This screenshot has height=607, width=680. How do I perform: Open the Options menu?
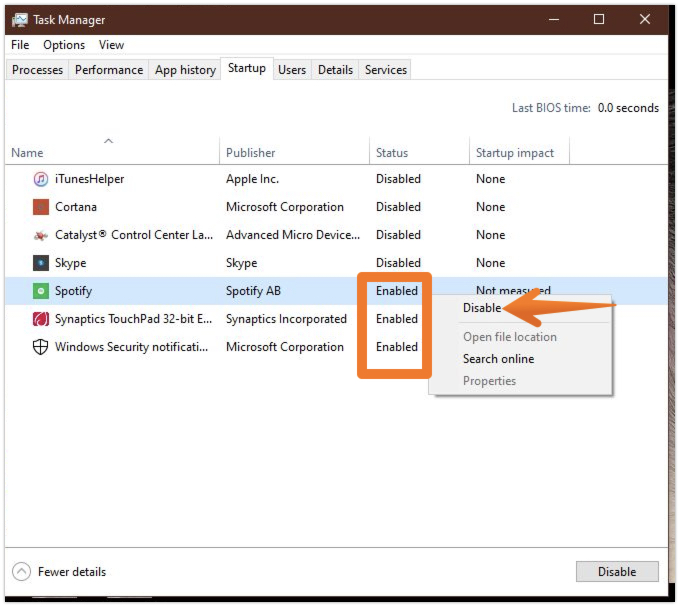point(64,45)
